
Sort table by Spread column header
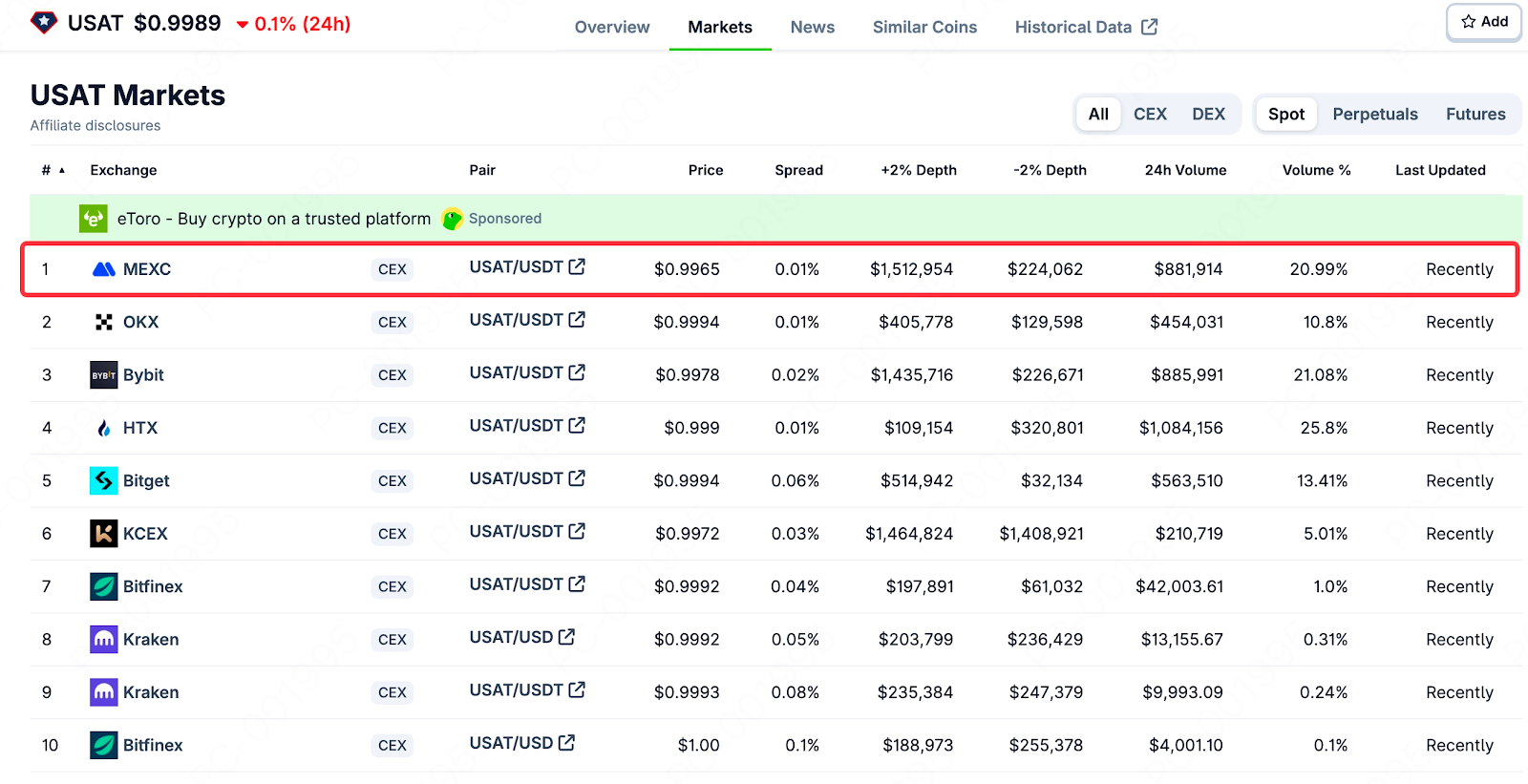[x=798, y=170]
